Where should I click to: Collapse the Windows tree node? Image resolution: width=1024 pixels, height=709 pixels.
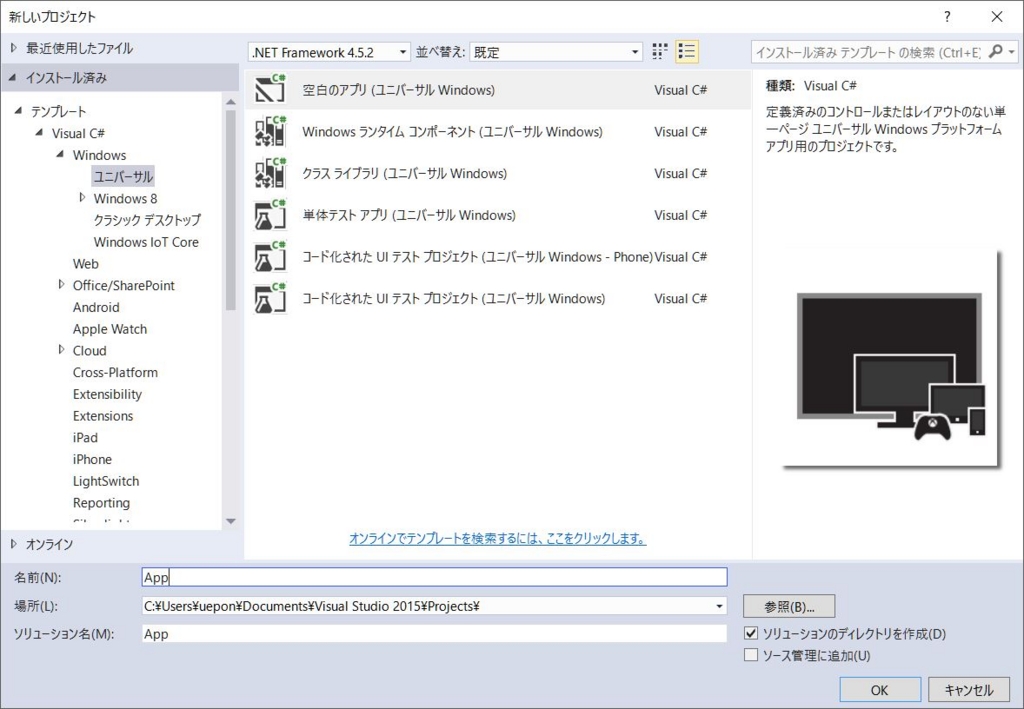click(60, 155)
